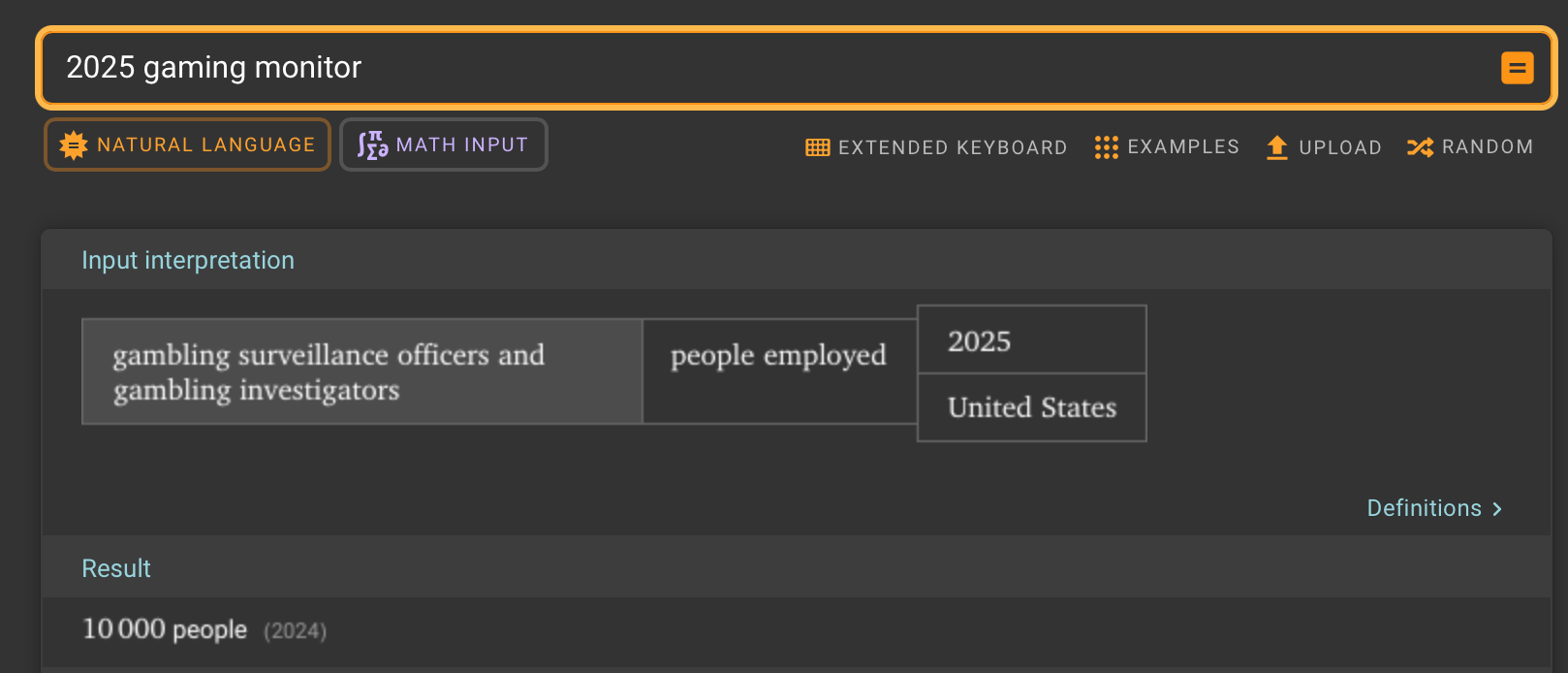
Task: Open the Definitions link
Action: (1424, 509)
